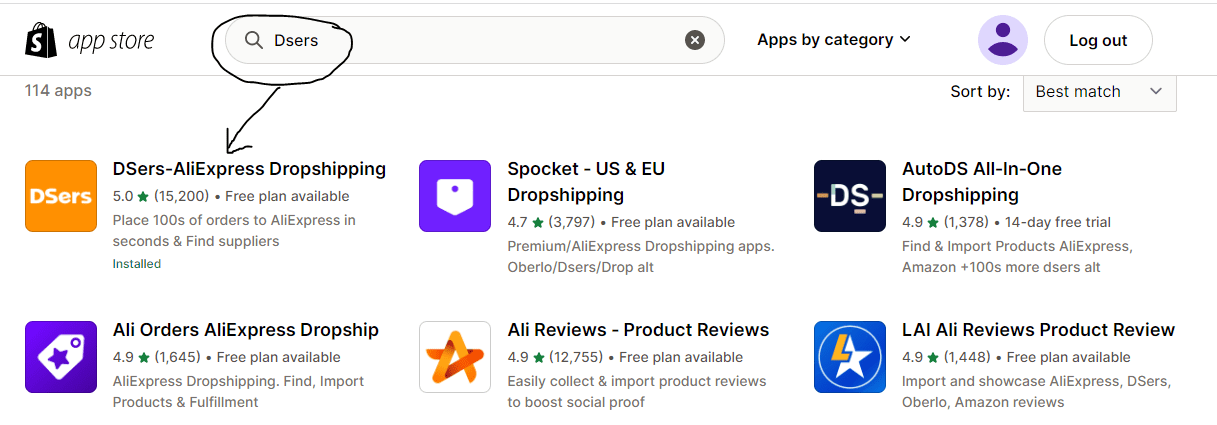Open the Sort by Best match dropdown
Image resolution: width=1217 pixels, height=425 pixels.
click(x=1100, y=91)
